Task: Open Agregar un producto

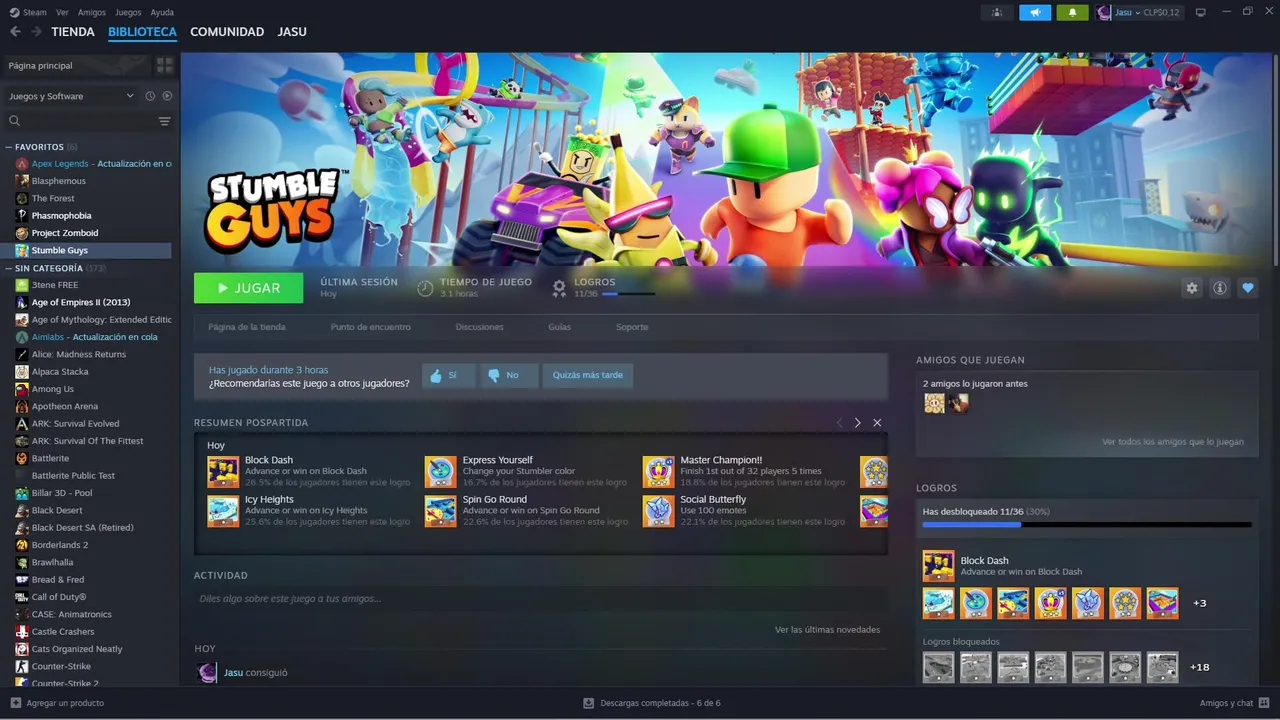Action: point(57,703)
